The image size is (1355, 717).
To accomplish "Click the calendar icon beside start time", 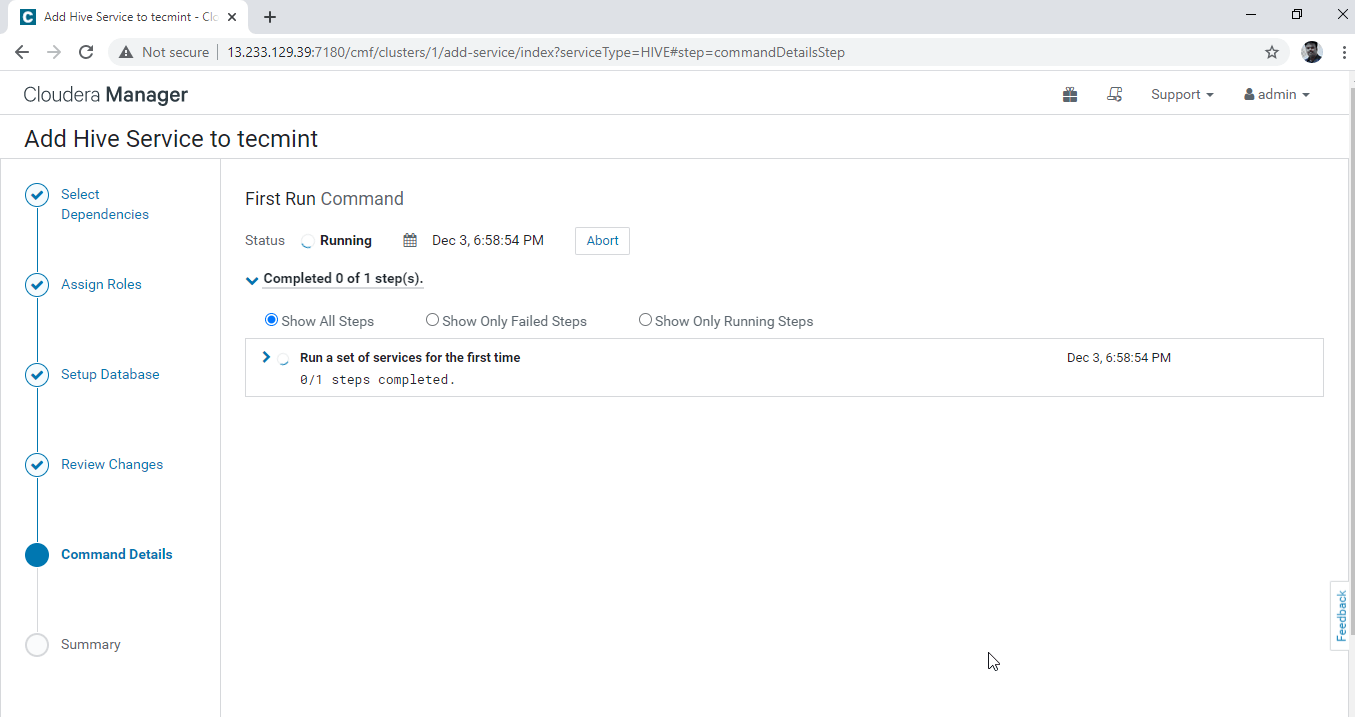I will tap(410, 241).
